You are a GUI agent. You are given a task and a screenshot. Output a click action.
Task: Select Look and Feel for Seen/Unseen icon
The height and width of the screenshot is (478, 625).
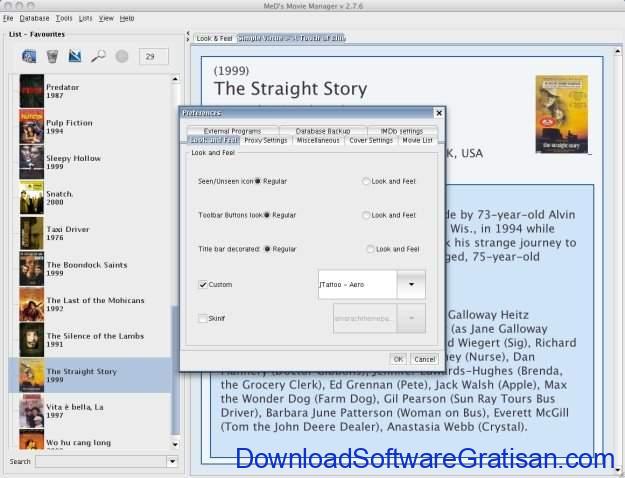(x=366, y=181)
